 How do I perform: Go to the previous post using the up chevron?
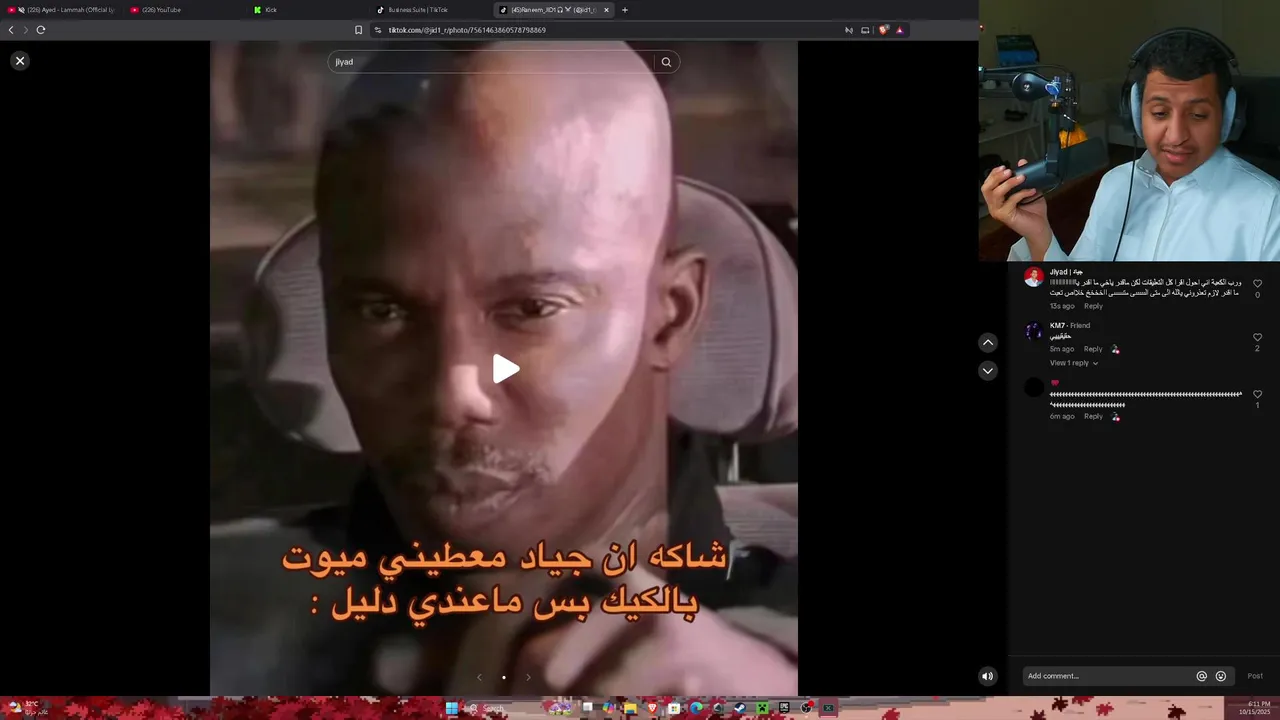tap(988, 343)
